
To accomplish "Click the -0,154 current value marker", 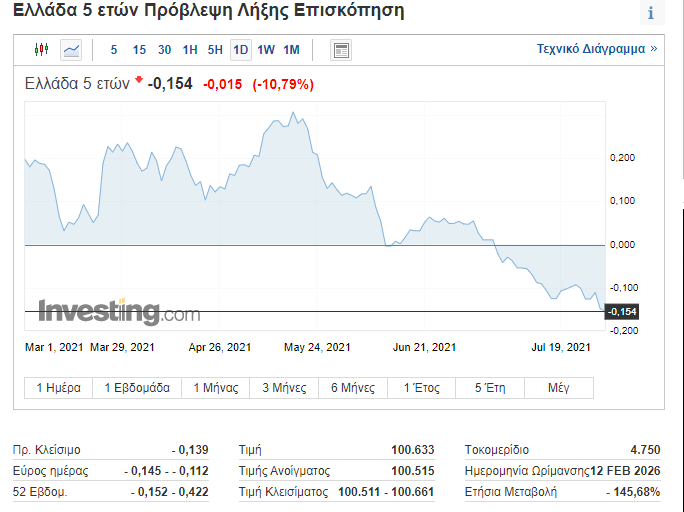I will pos(622,312).
